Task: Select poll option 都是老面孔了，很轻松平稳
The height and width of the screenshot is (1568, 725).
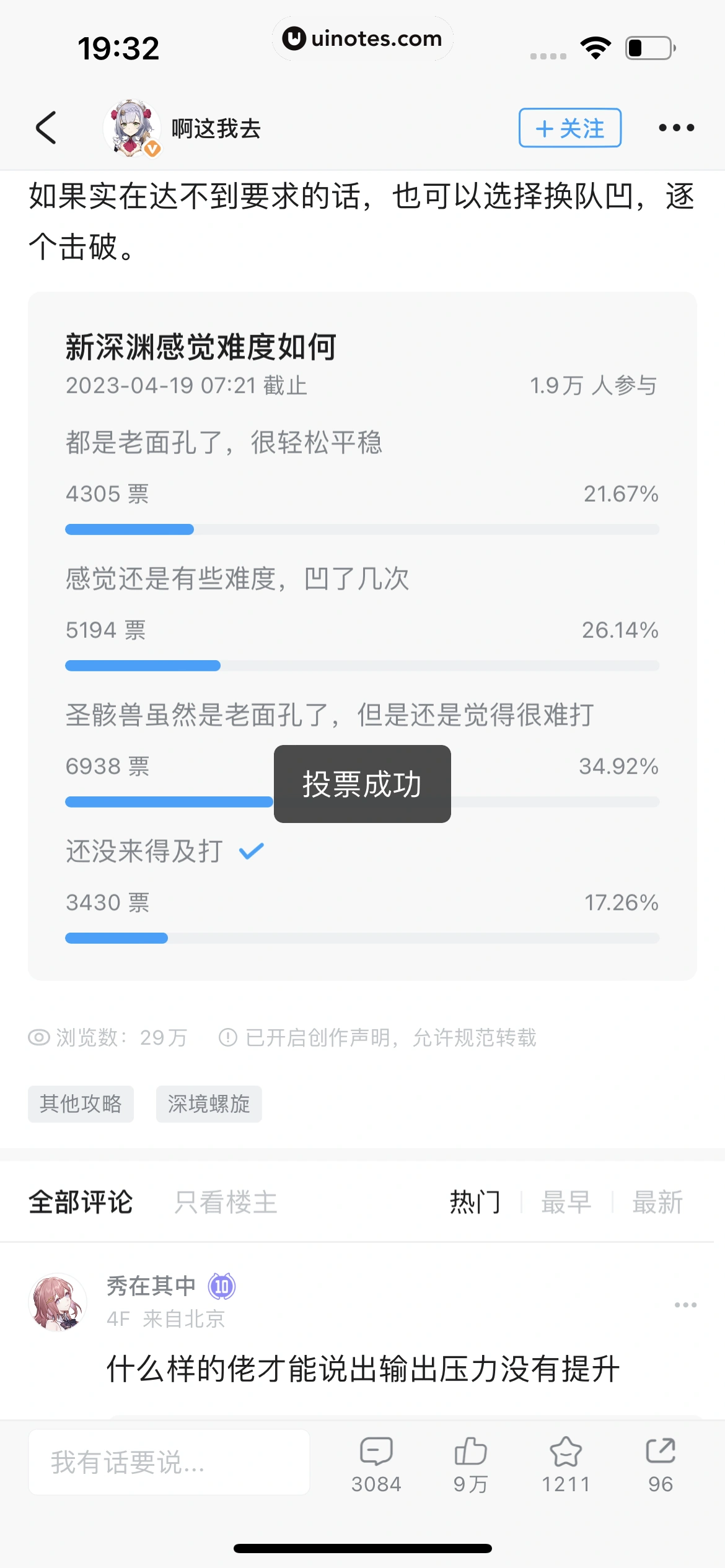Action: click(224, 443)
